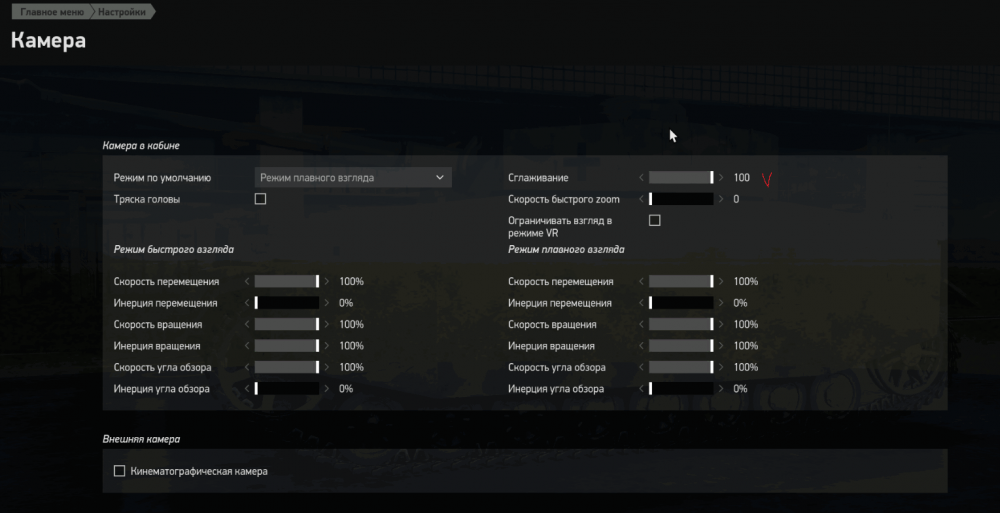This screenshot has height=513, width=1000.
Task: Increase smooth-look Инерция вращения right arrow
Action: pyautogui.click(x=721, y=346)
